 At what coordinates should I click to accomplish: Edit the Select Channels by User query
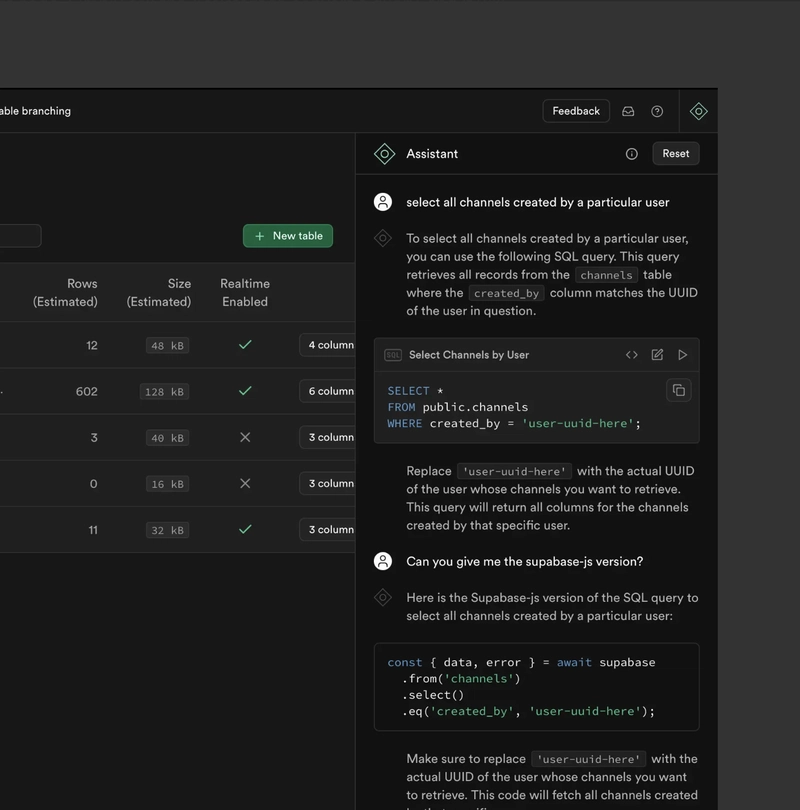pos(657,355)
